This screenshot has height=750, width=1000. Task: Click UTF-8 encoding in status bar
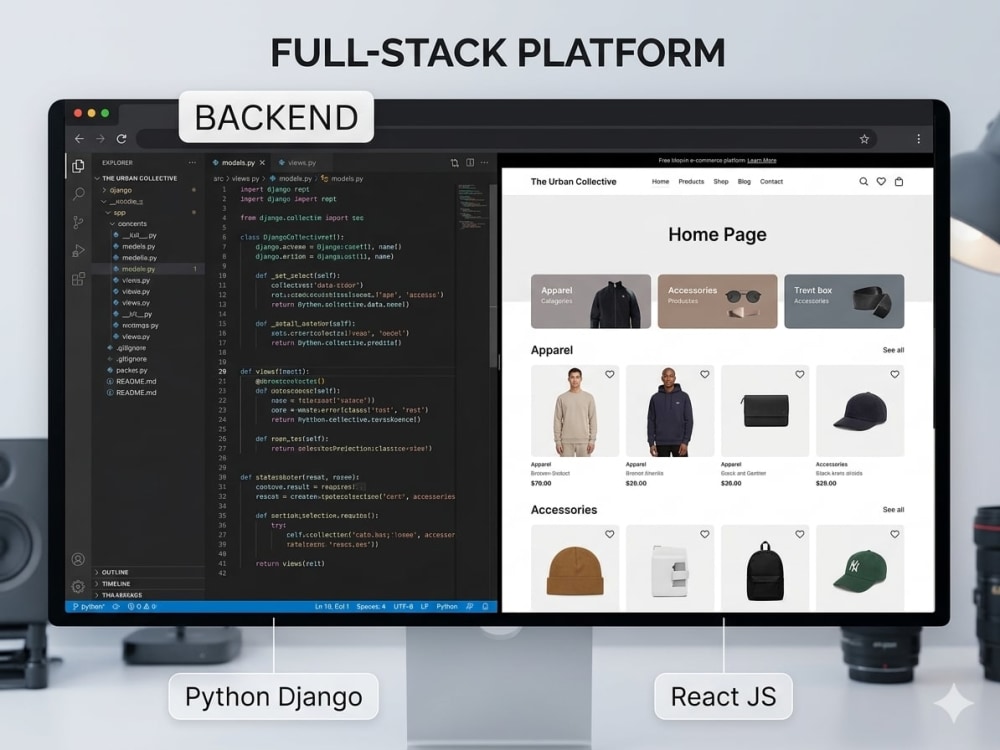(x=403, y=607)
